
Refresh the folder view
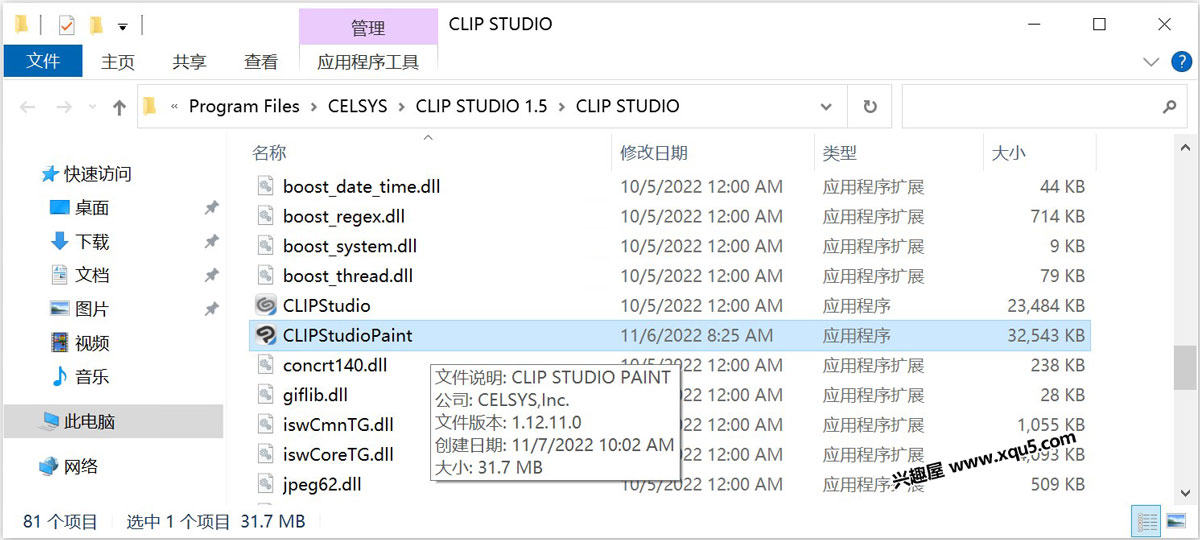(870, 107)
